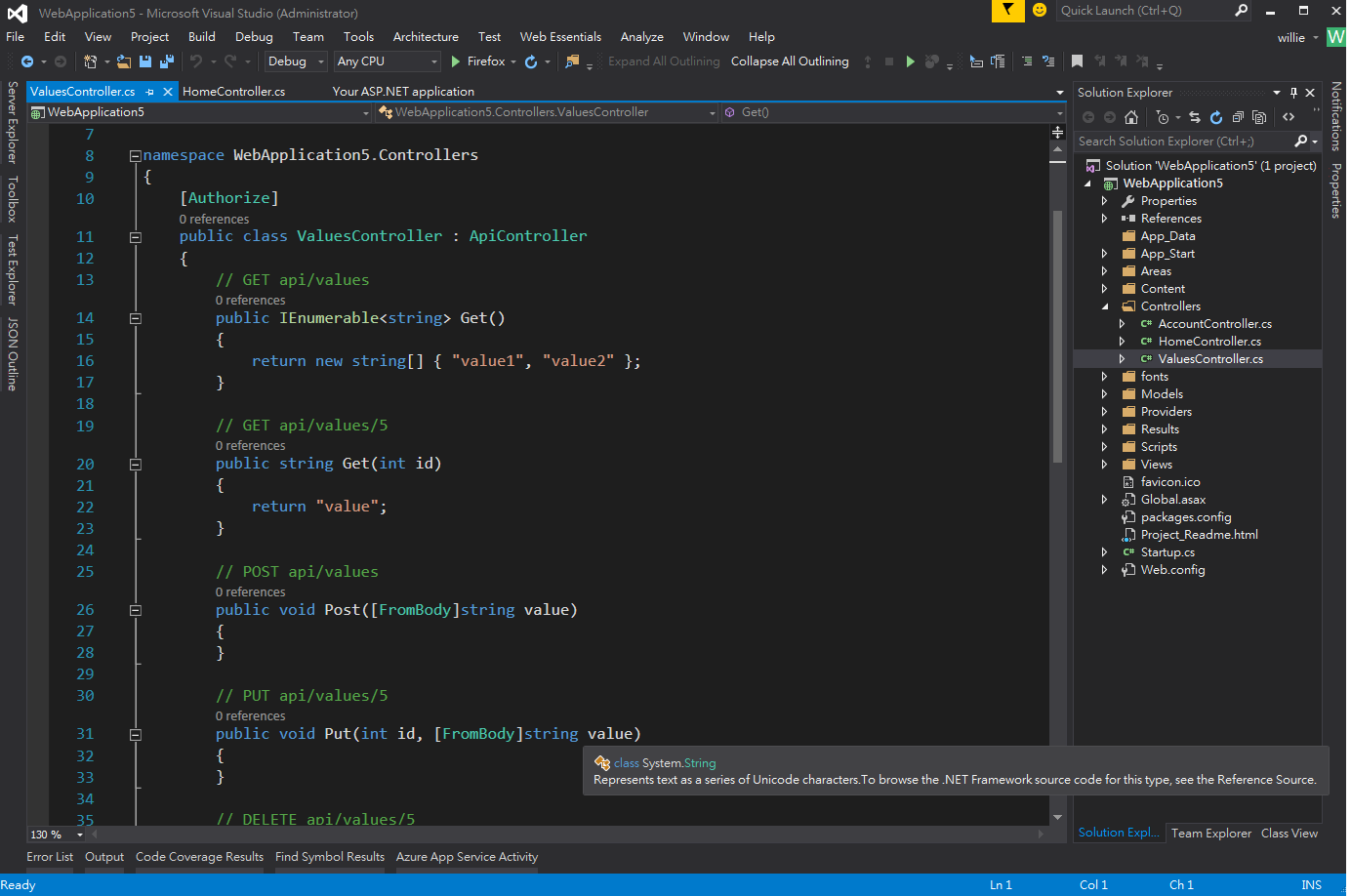The width and height of the screenshot is (1351, 896).
Task: Collapse the ValuesController class outlining box
Action: point(136,237)
